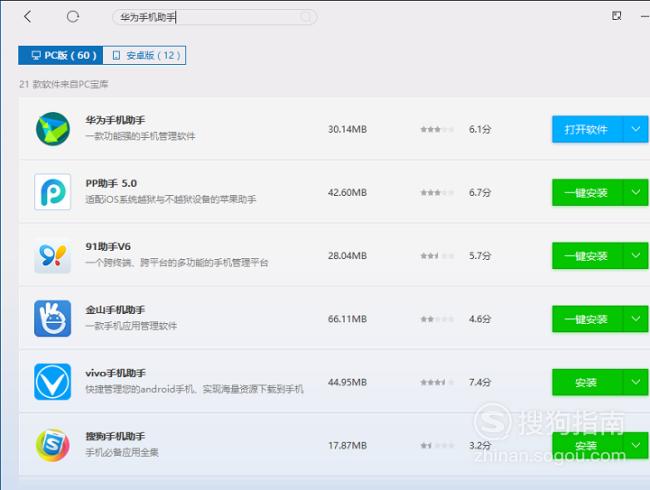Expand dropdown arrow beside 打开软件 button

(635, 129)
